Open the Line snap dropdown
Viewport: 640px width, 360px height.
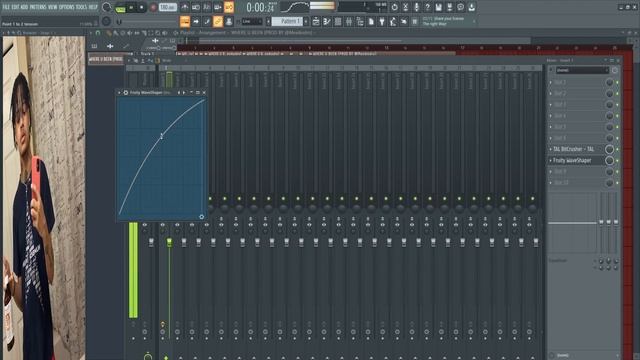pyautogui.click(x=252, y=21)
